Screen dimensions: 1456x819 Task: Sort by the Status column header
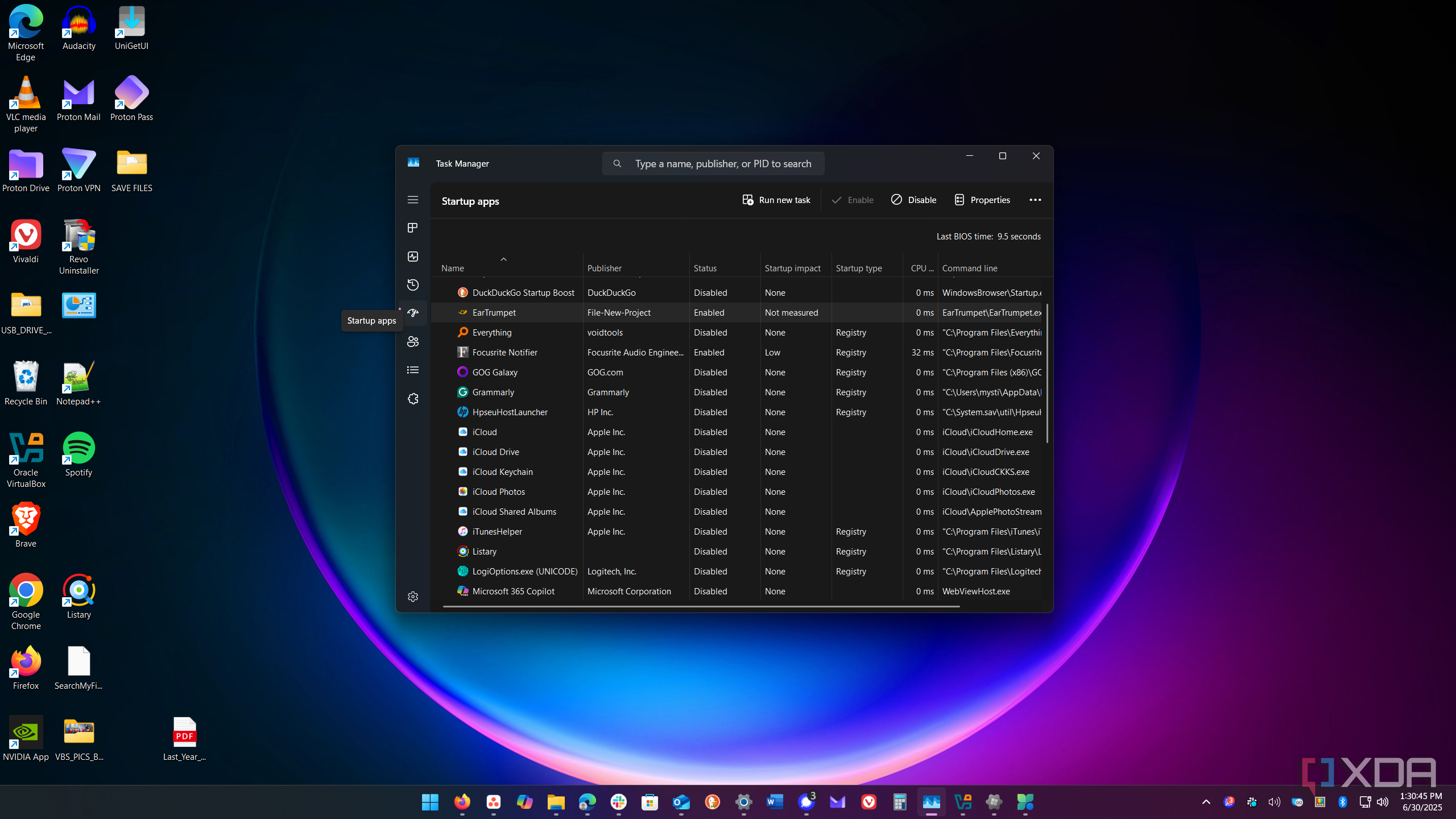705,268
